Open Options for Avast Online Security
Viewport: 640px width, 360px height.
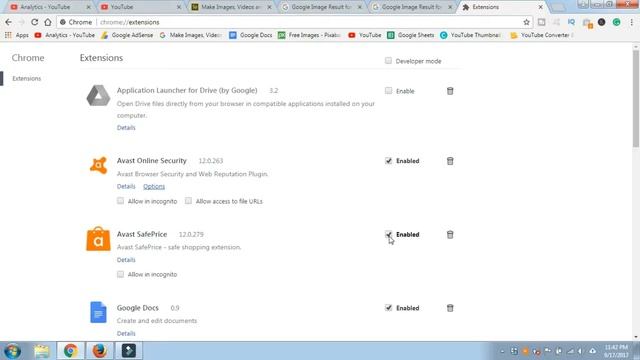[x=154, y=186]
